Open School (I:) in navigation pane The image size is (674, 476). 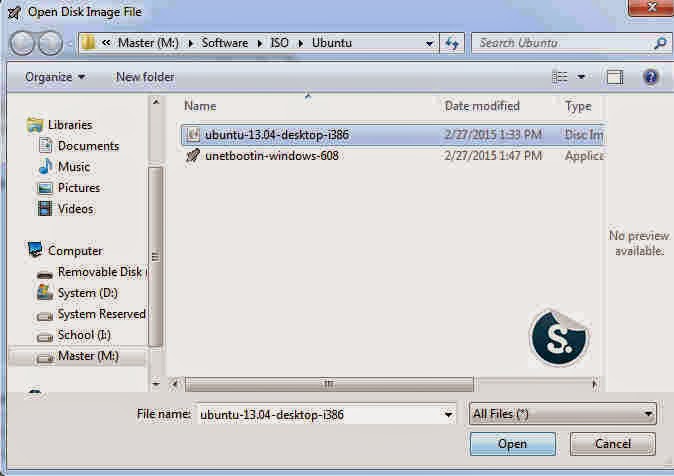coord(84,335)
